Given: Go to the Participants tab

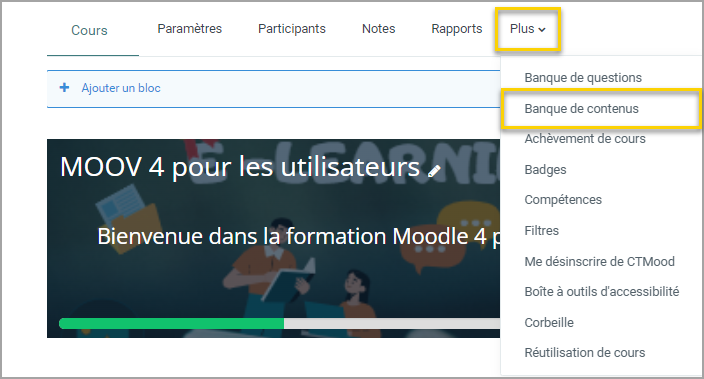Looking at the screenshot, I should (292, 29).
